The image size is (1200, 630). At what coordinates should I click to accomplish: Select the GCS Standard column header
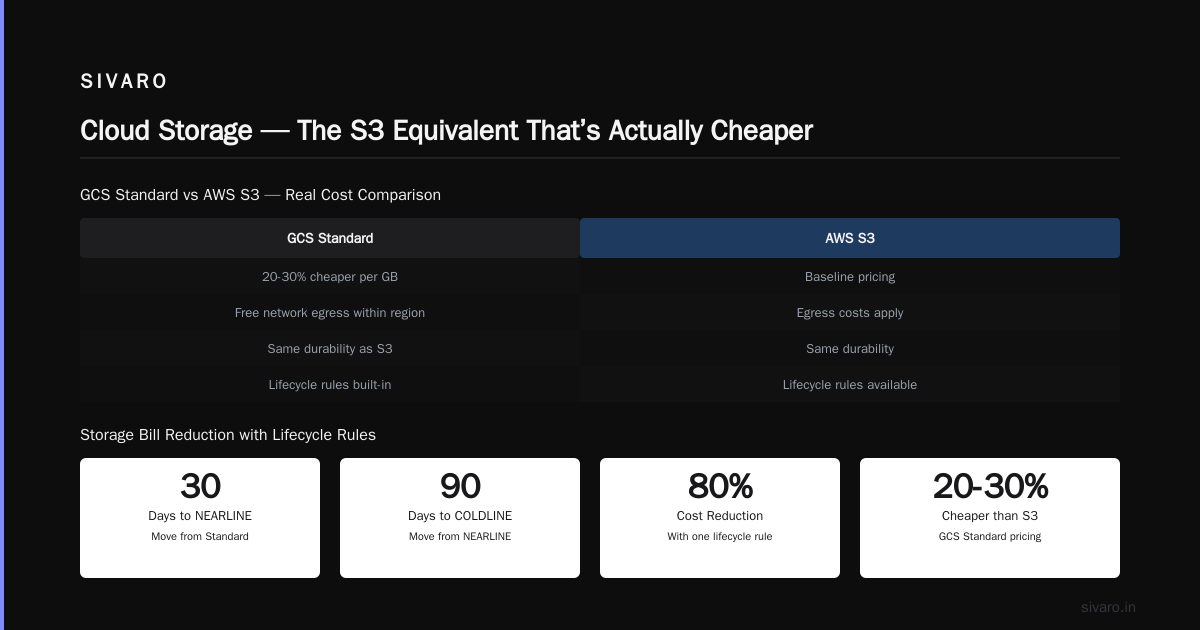click(330, 238)
